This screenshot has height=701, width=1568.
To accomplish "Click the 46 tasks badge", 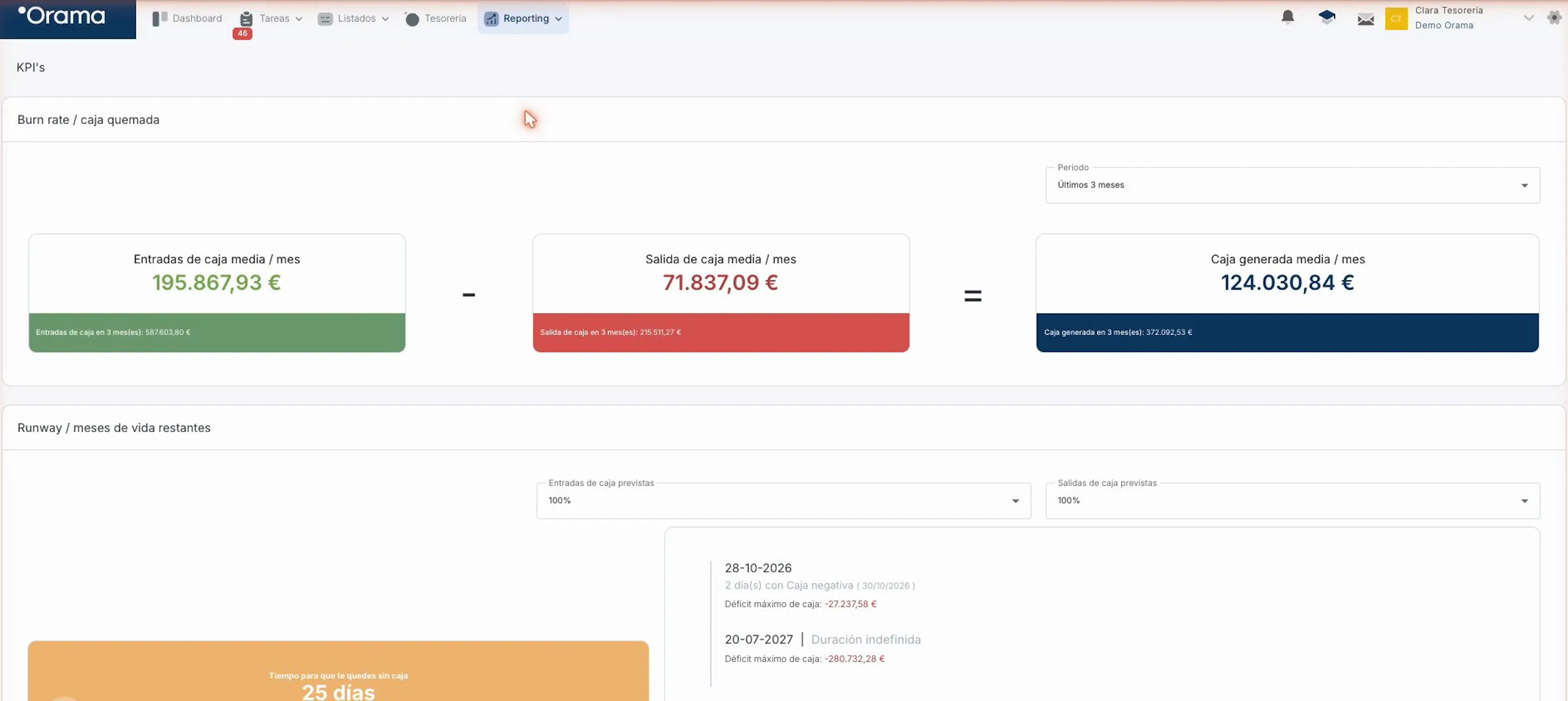I will (x=242, y=33).
